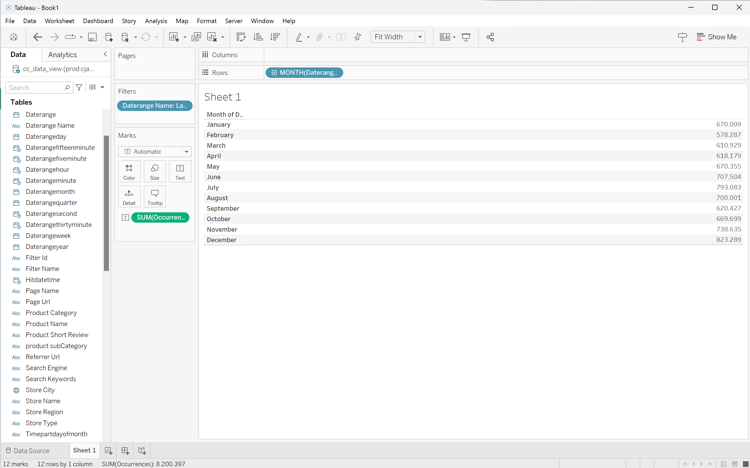Click the SUM(Occurrences) pill on Marks

point(160,217)
